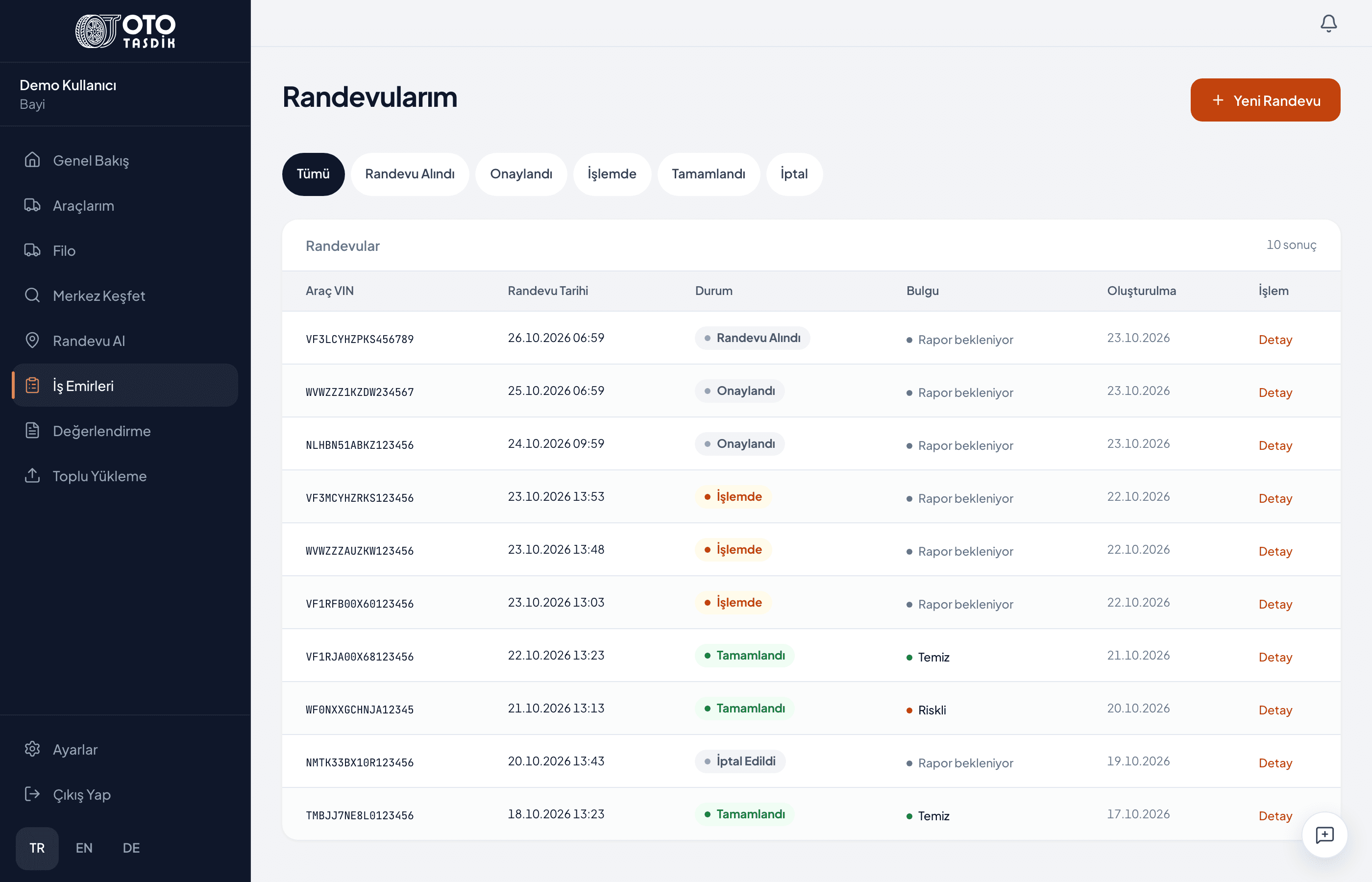Viewport: 1372px width, 882px height.
Task: Click VIN VF1RFB00X60123456
Action: [x=360, y=604]
